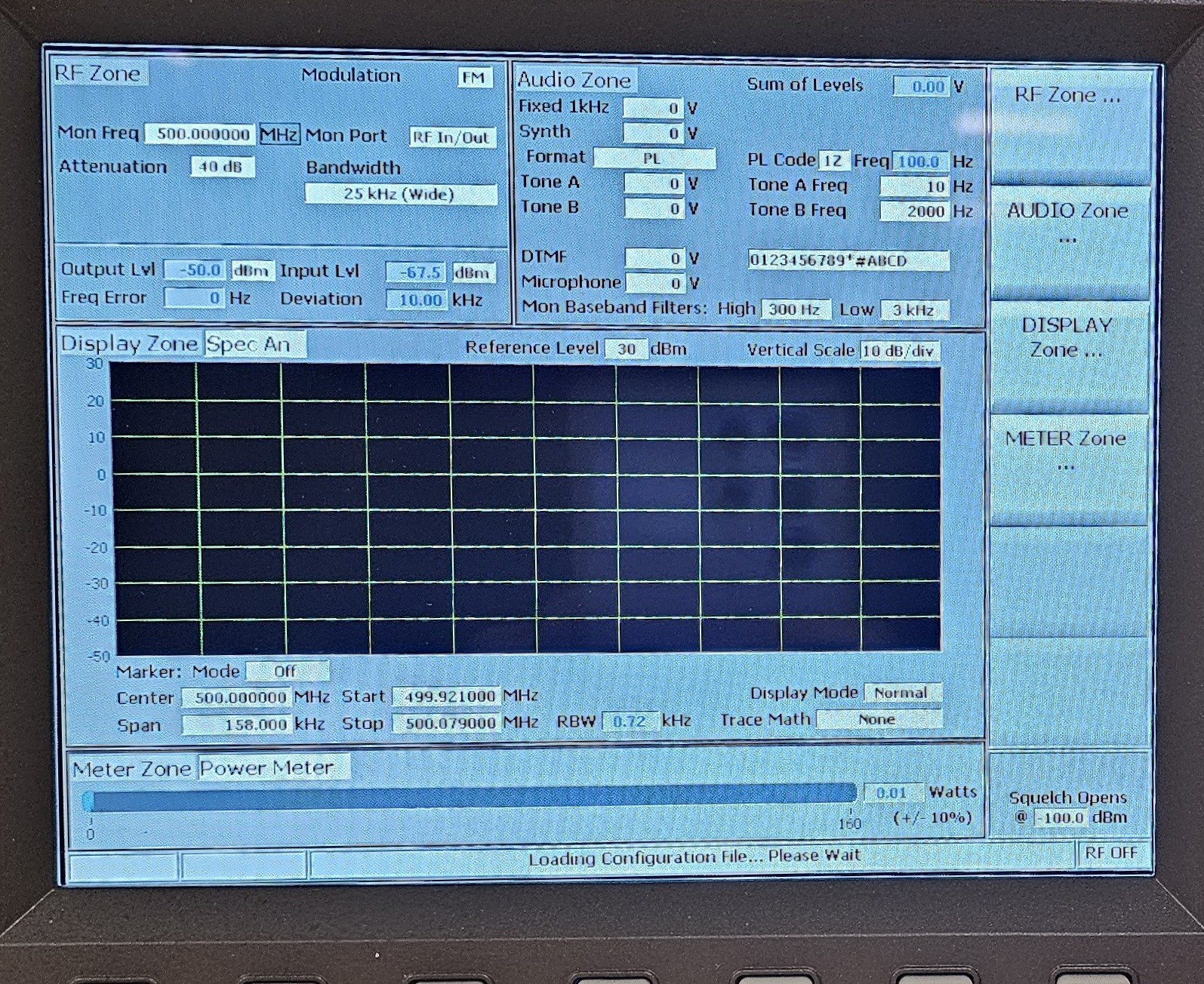Edit the Center 500.000000 MHz field
Image resolution: width=1204 pixels, height=984 pixels.
click(x=236, y=697)
